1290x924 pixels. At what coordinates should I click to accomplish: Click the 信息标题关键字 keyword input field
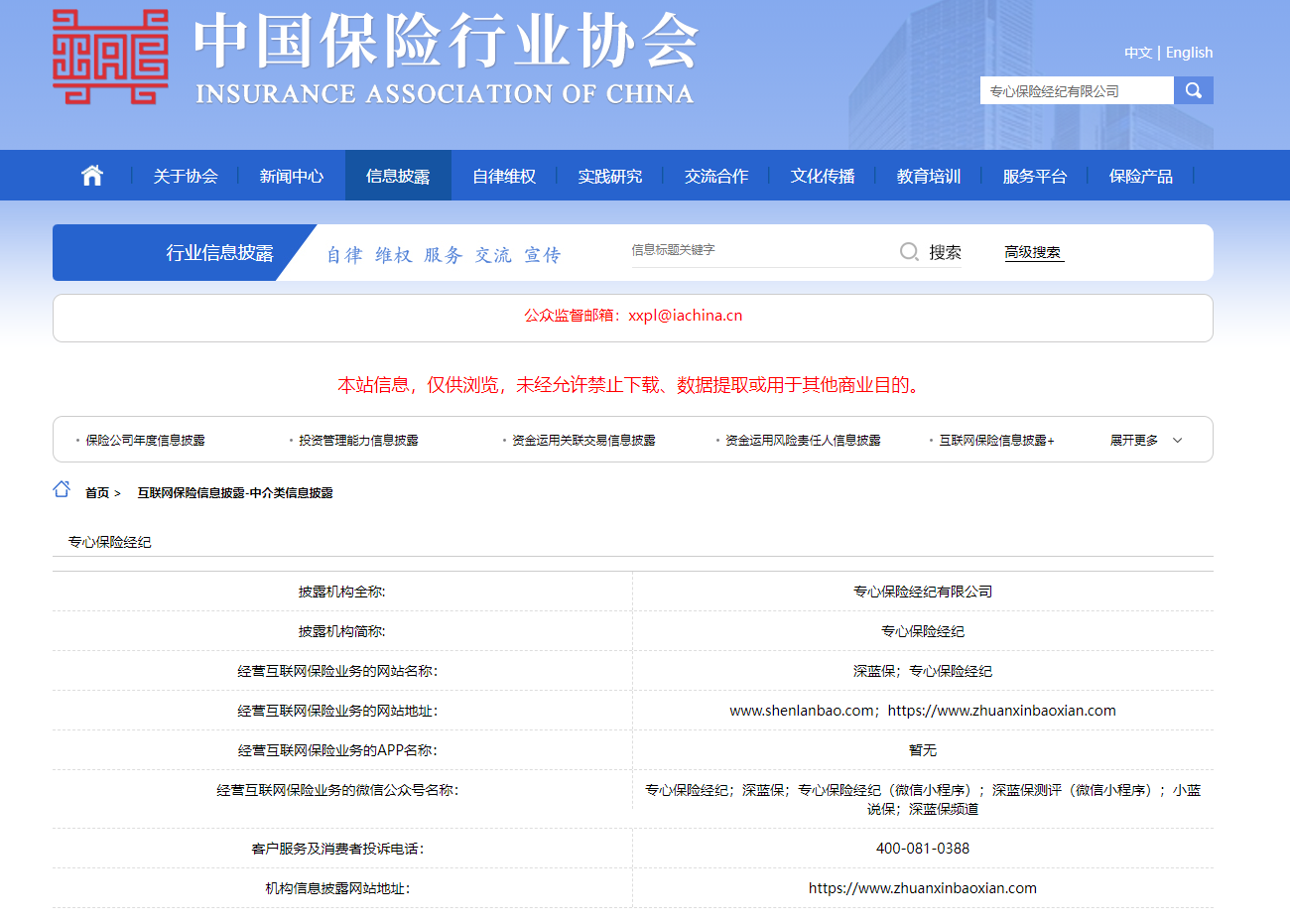point(754,251)
